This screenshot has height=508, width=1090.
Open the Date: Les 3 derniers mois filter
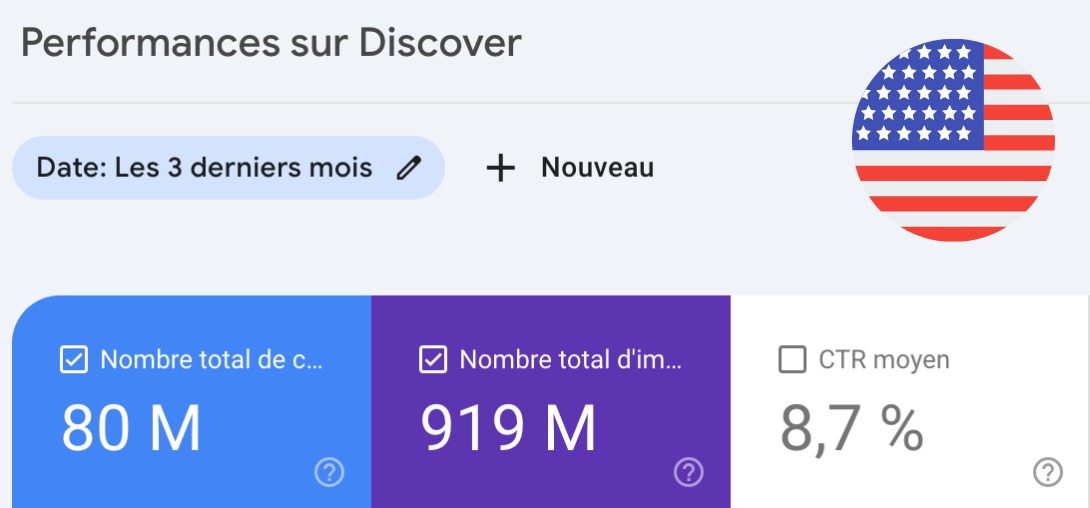(204, 168)
